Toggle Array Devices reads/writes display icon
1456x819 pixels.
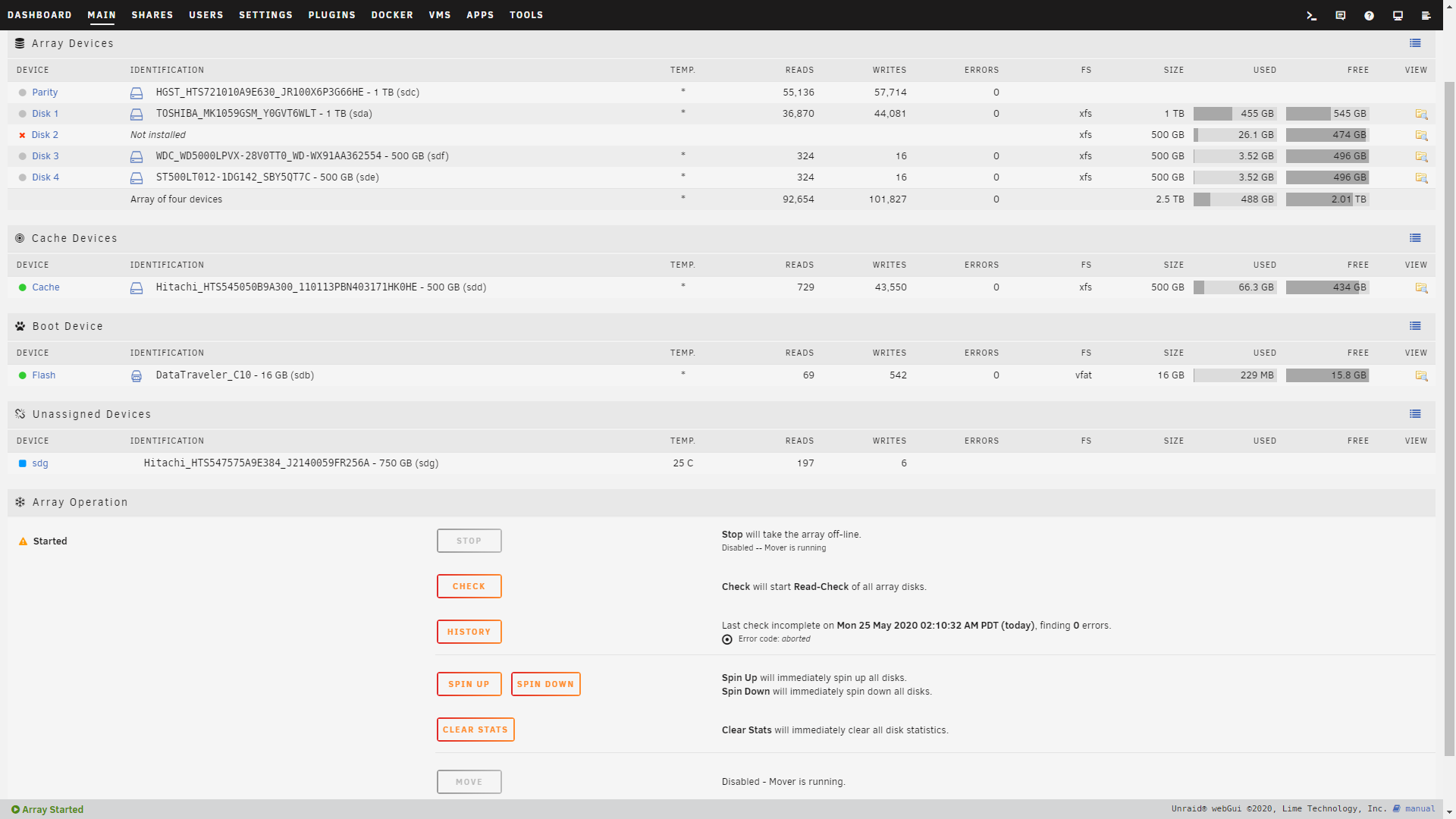1415,43
